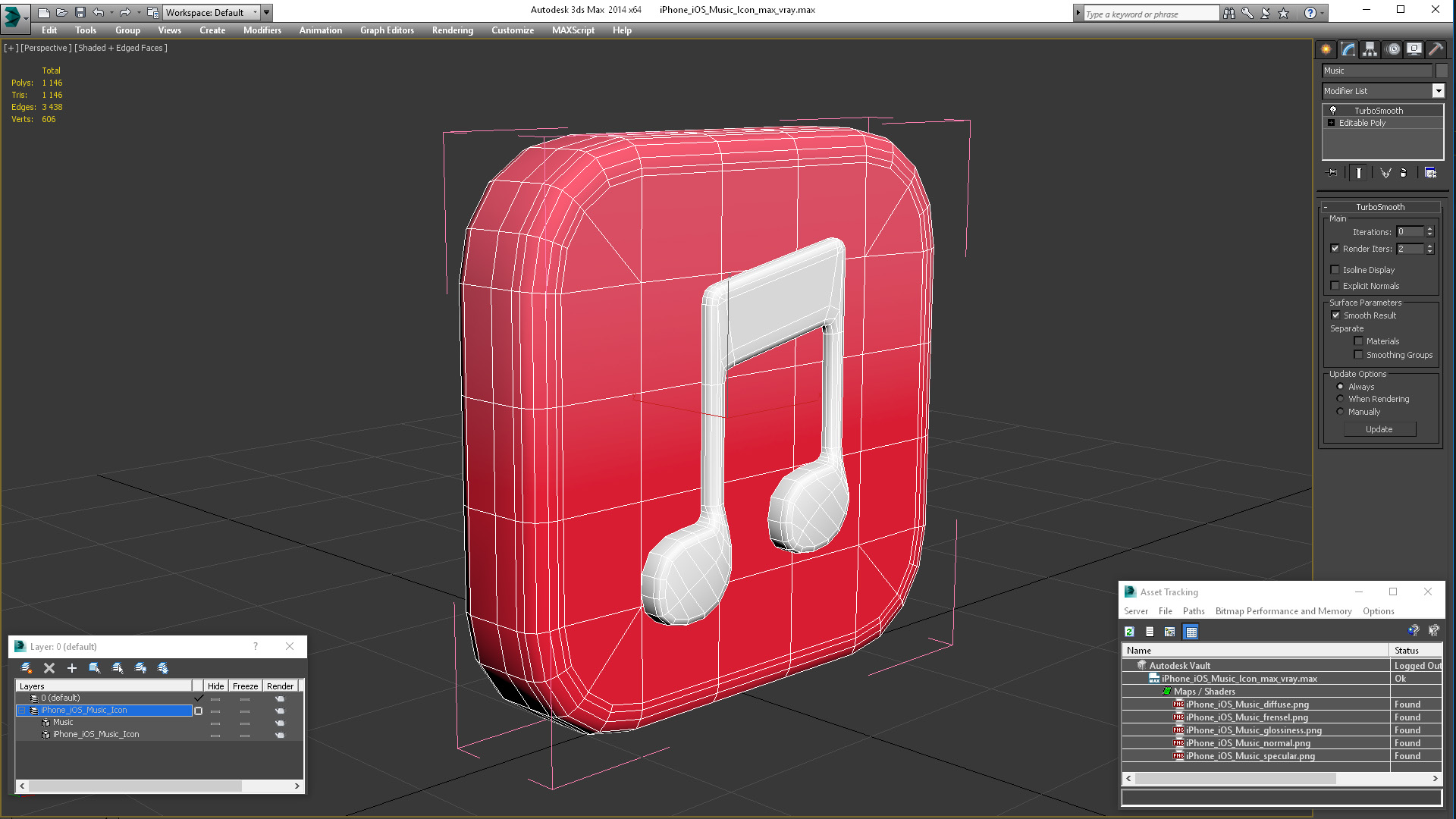Viewport: 1456px width, 819px height.
Task: Select the Manually update option
Action: 1340,412
